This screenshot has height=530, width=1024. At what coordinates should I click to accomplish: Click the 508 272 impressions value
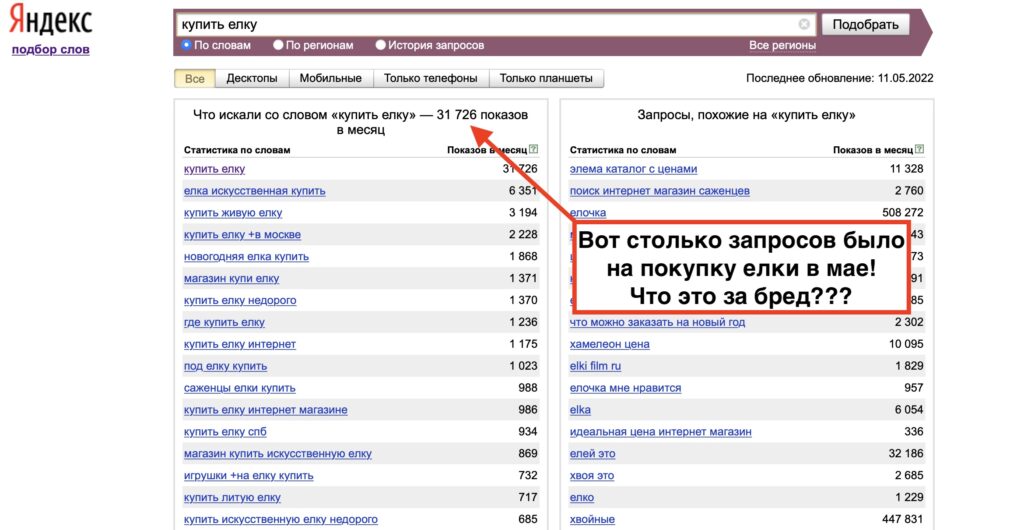(903, 213)
